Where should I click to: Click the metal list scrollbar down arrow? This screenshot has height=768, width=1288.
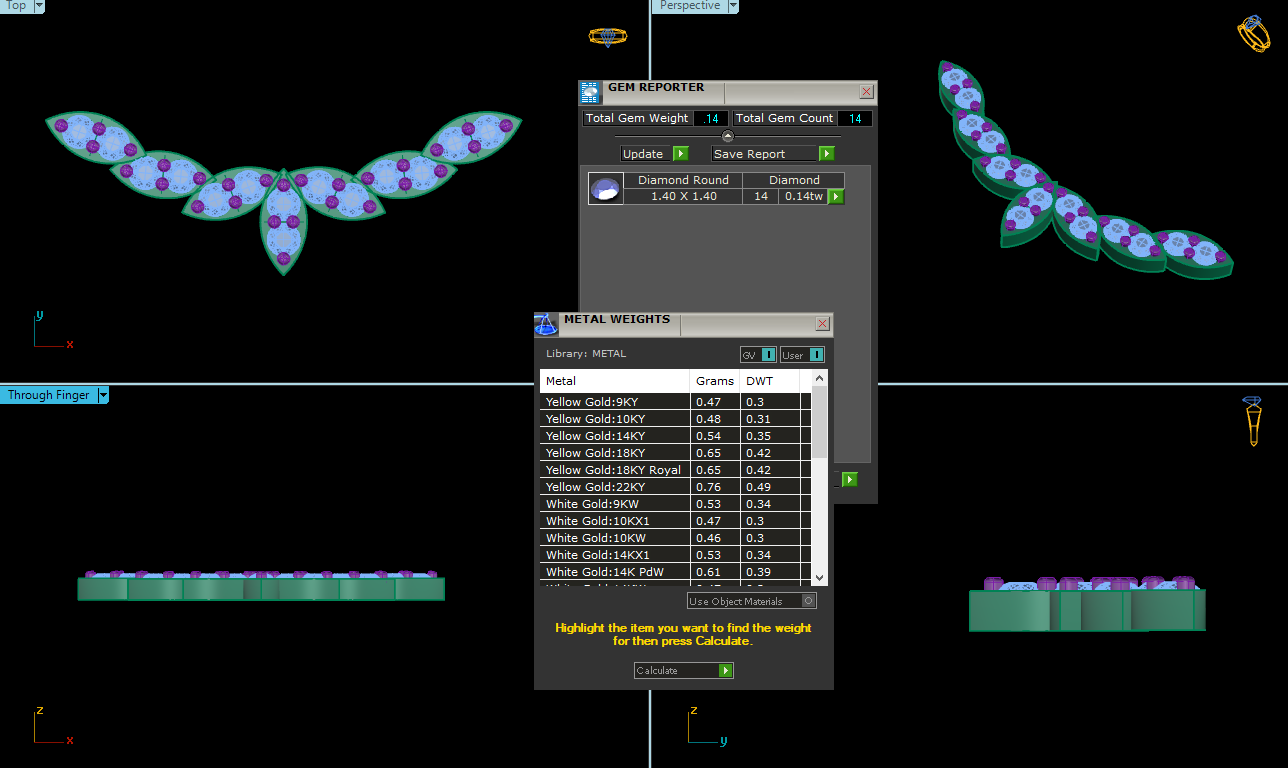point(819,577)
